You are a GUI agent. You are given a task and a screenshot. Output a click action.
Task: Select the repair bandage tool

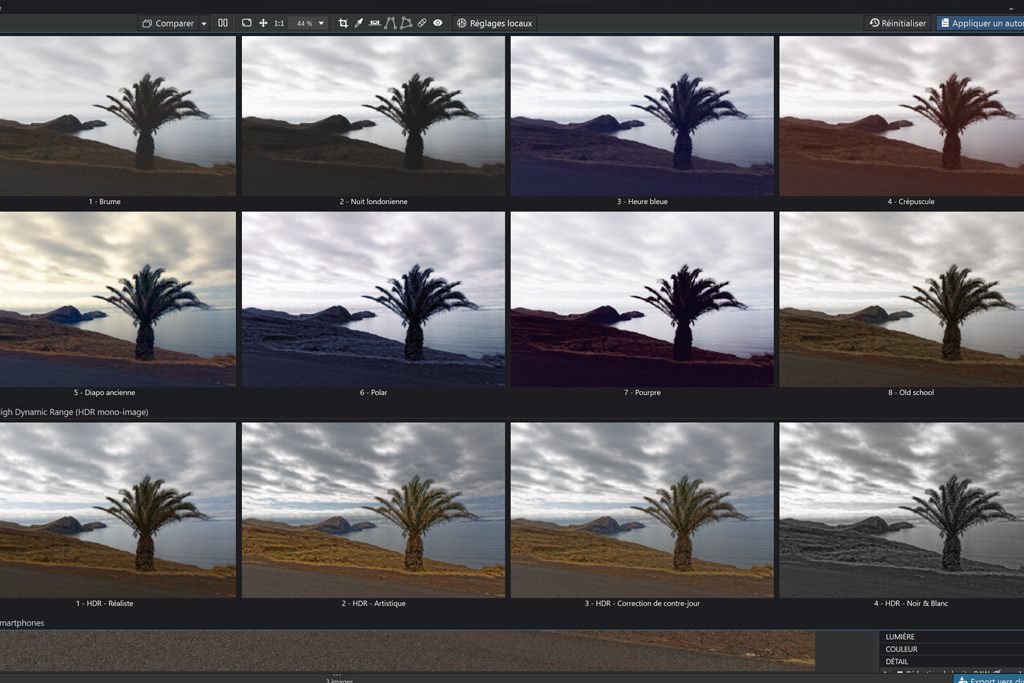(422, 23)
